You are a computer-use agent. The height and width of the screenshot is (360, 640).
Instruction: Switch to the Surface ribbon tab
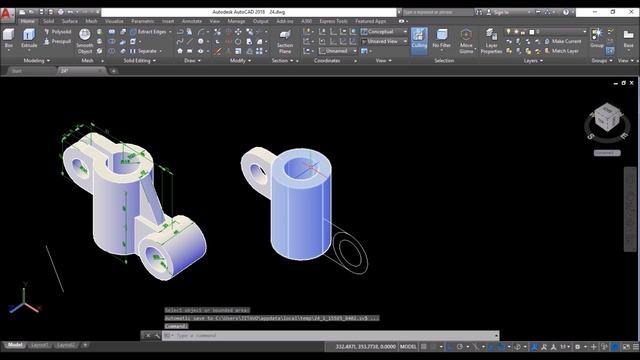coord(70,21)
